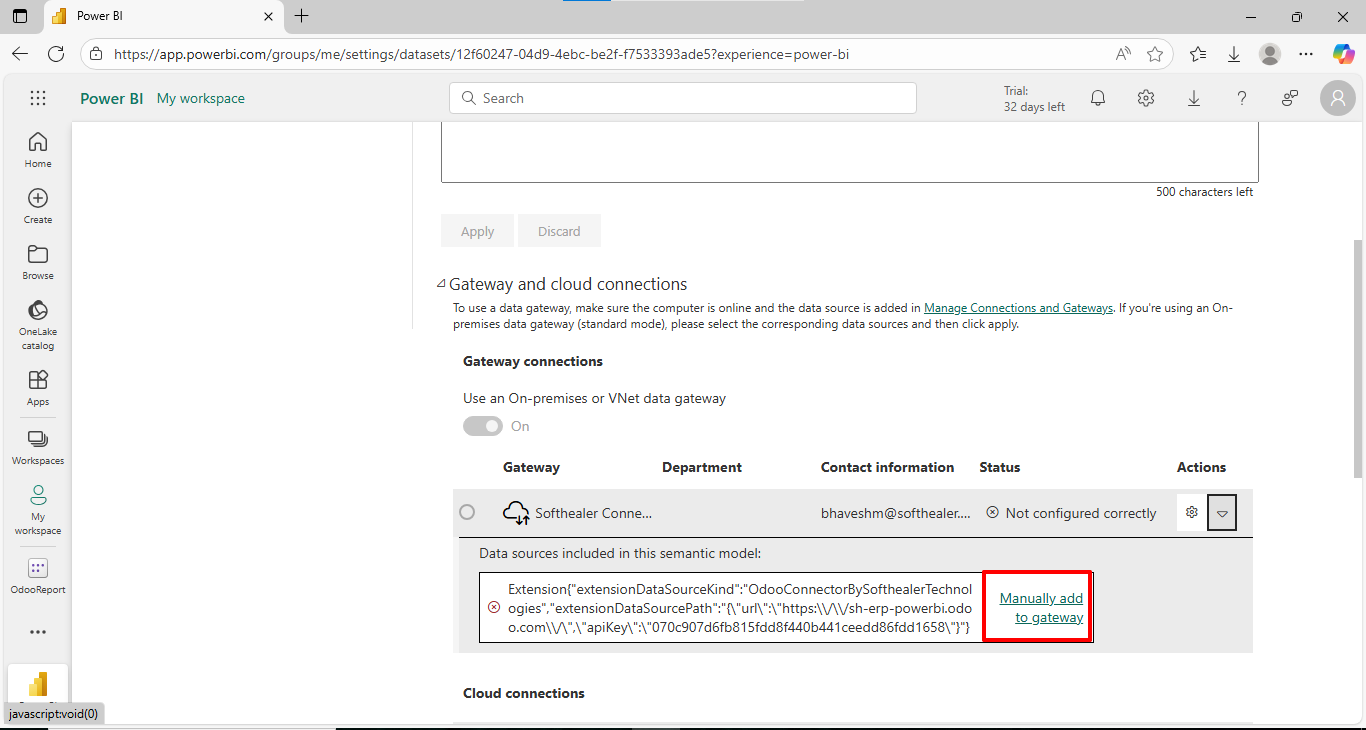Screen dimensions: 1366x730
Task: Collapse Gateway and cloud connections section
Action: pos(442,284)
